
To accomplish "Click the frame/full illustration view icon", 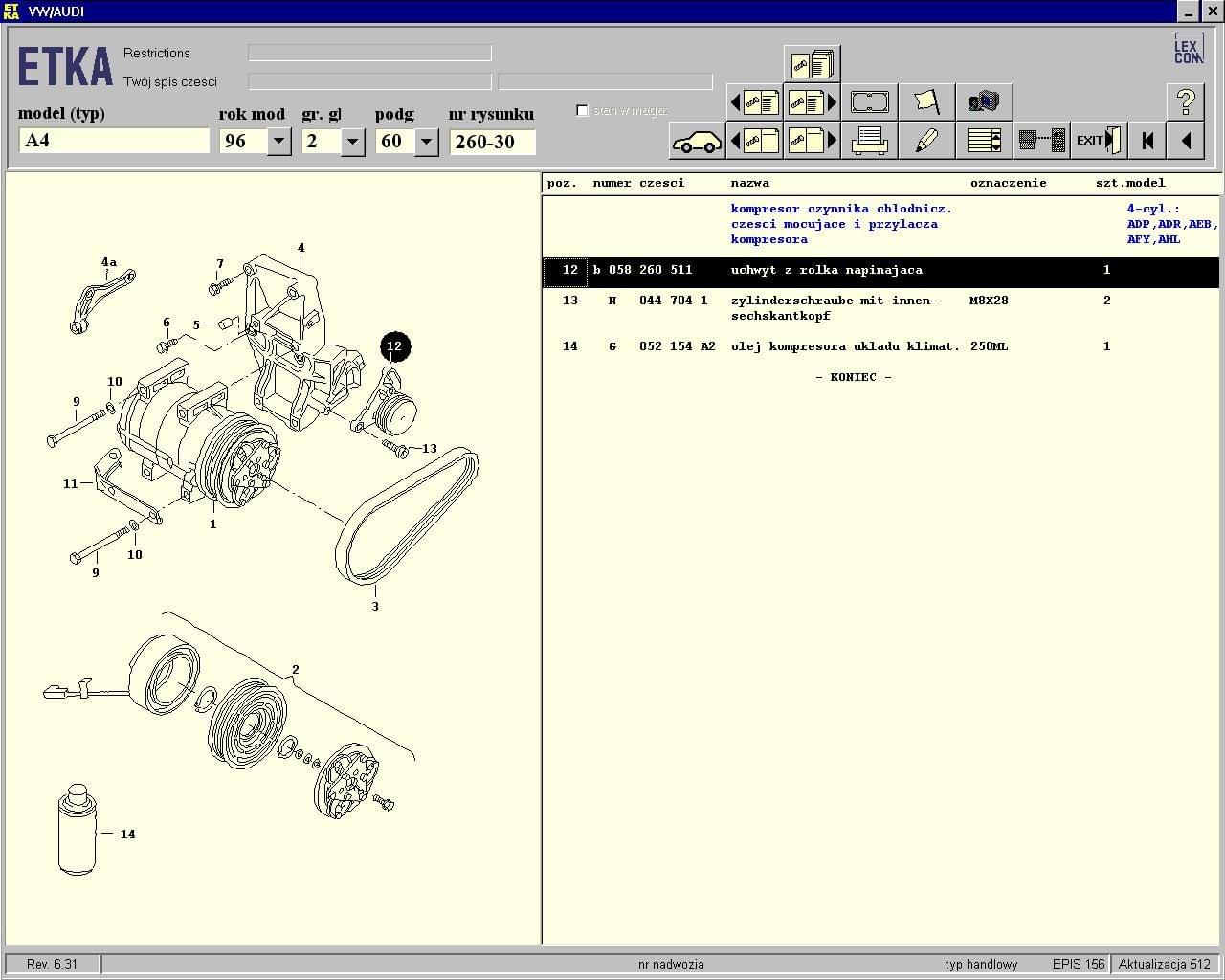I will (x=870, y=101).
